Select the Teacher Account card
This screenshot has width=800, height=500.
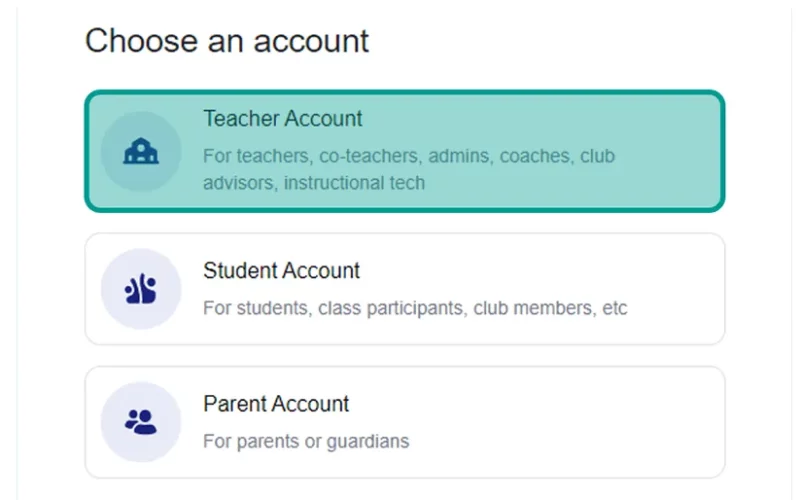(405, 151)
